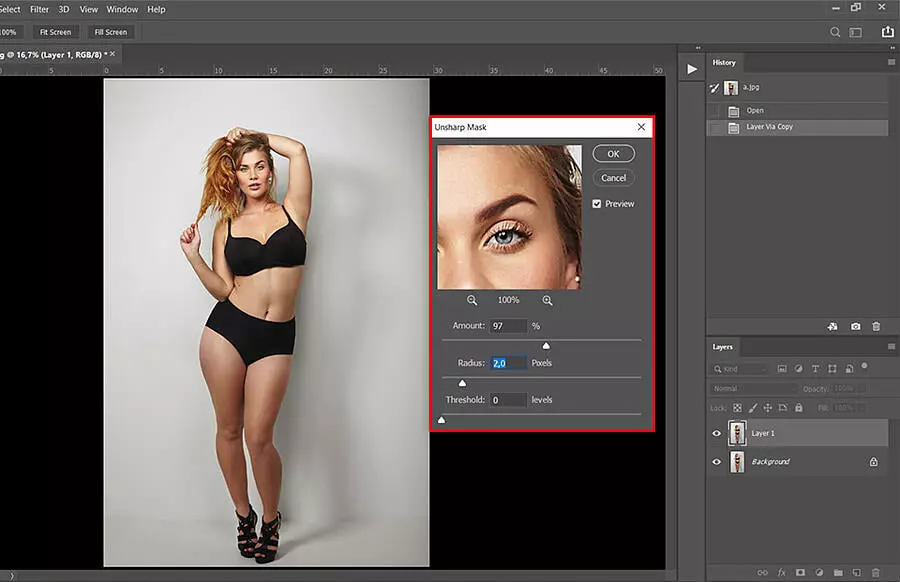Zoom in on the Unsharp Mask preview
Image resolution: width=900 pixels, height=582 pixels.
(x=546, y=299)
